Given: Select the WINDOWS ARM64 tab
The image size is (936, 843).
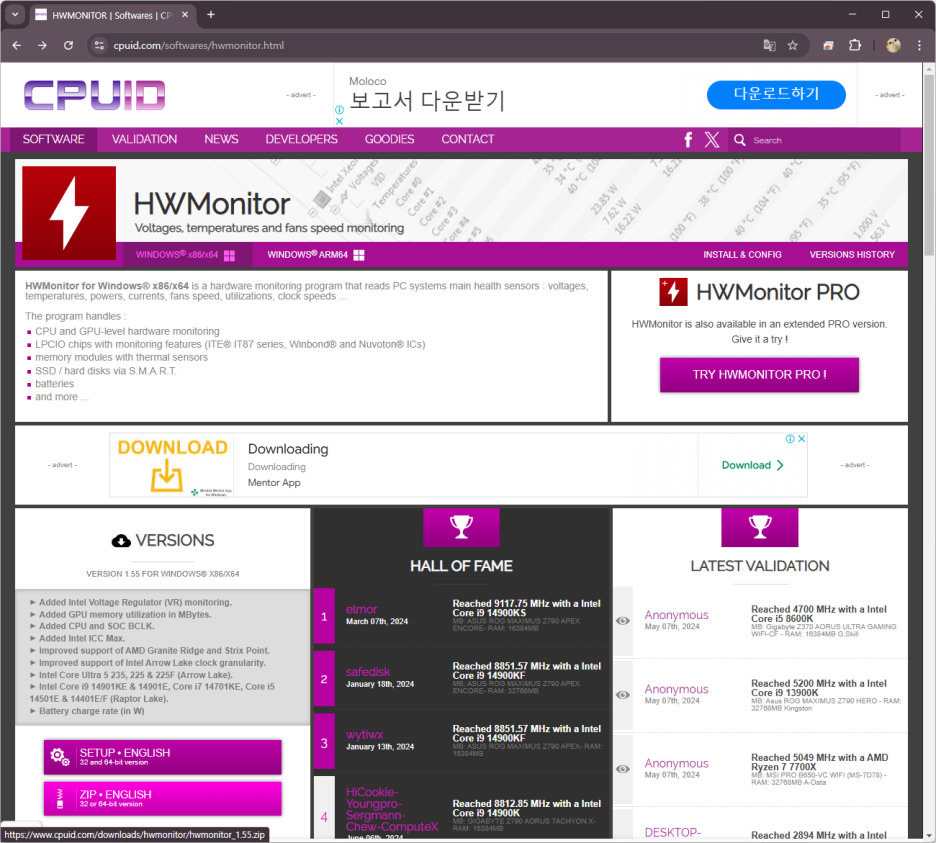Looking at the screenshot, I should (316, 255).
